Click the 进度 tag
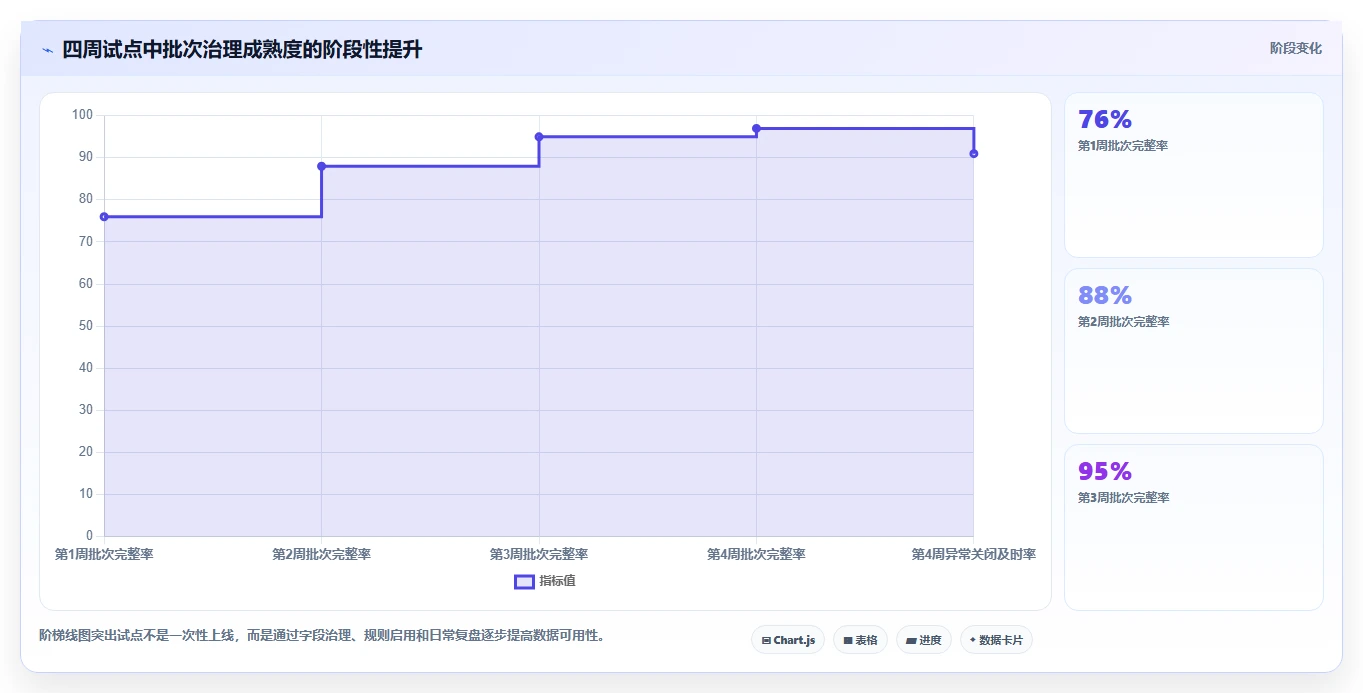 pos(924,640)
